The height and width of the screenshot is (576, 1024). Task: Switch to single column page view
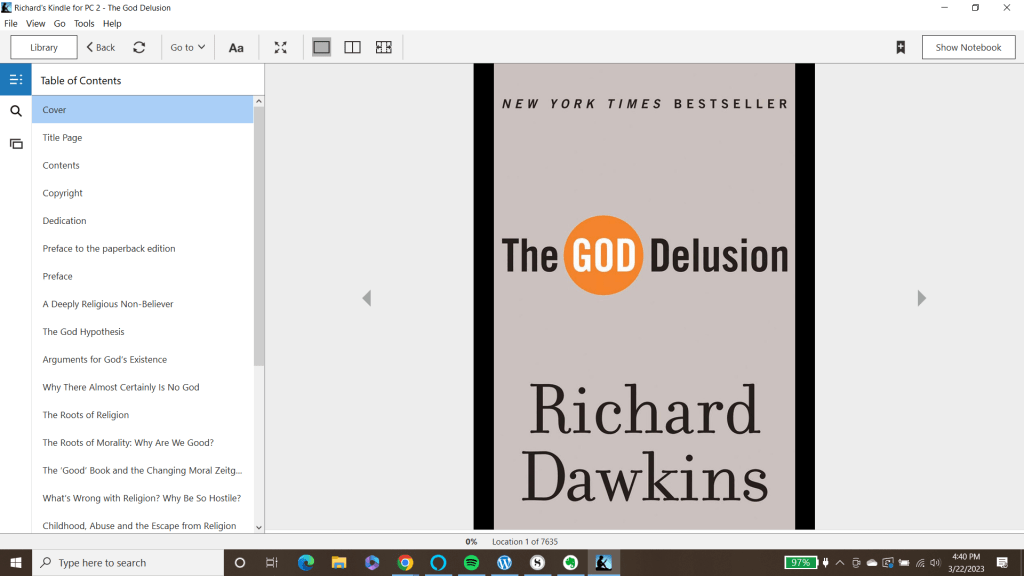(x=321, y=47)
